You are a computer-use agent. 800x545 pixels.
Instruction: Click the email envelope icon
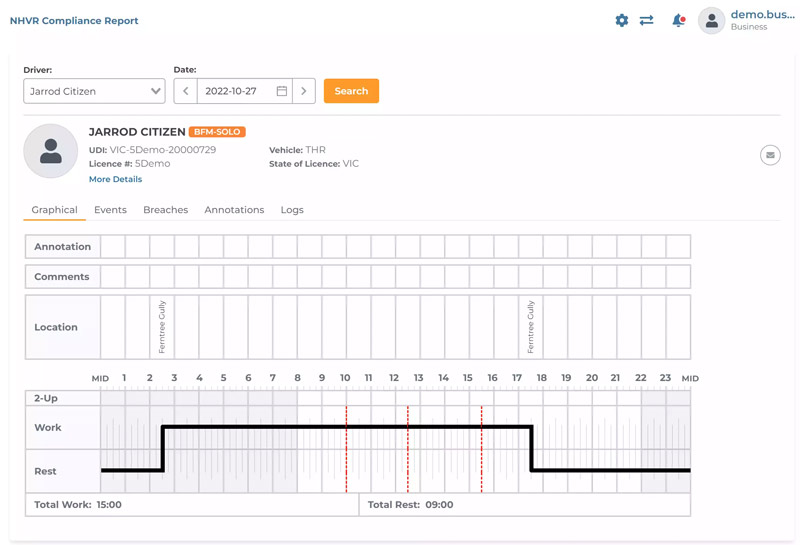(x=770, y=155)
